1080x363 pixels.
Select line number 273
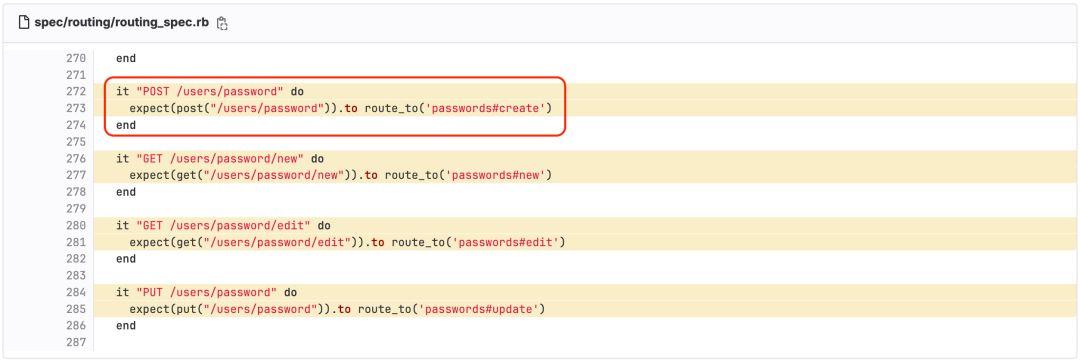(x=76, y=108)
